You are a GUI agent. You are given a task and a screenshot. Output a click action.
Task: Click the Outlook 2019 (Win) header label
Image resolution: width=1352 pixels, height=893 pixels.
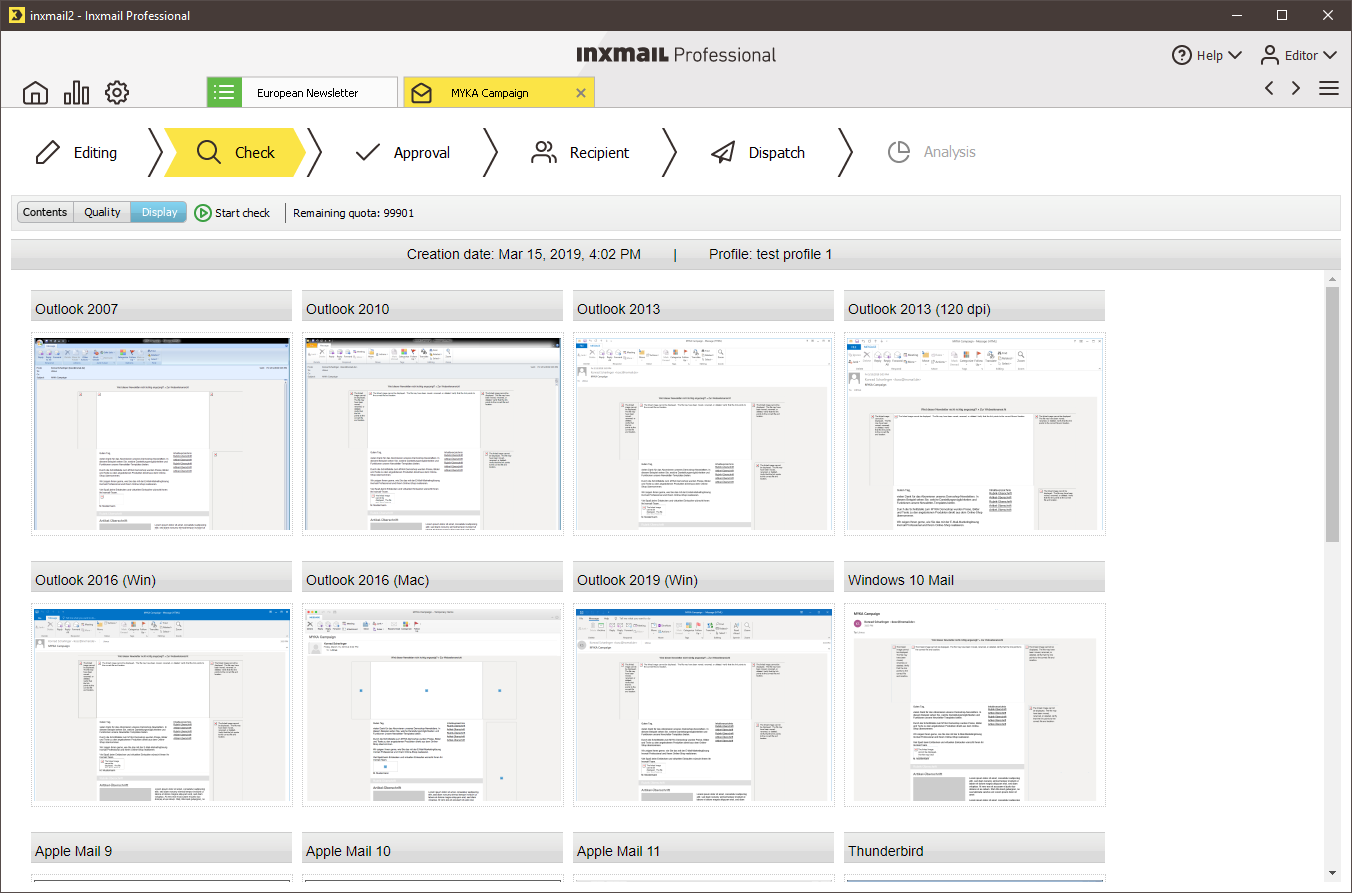coord(704,579)
